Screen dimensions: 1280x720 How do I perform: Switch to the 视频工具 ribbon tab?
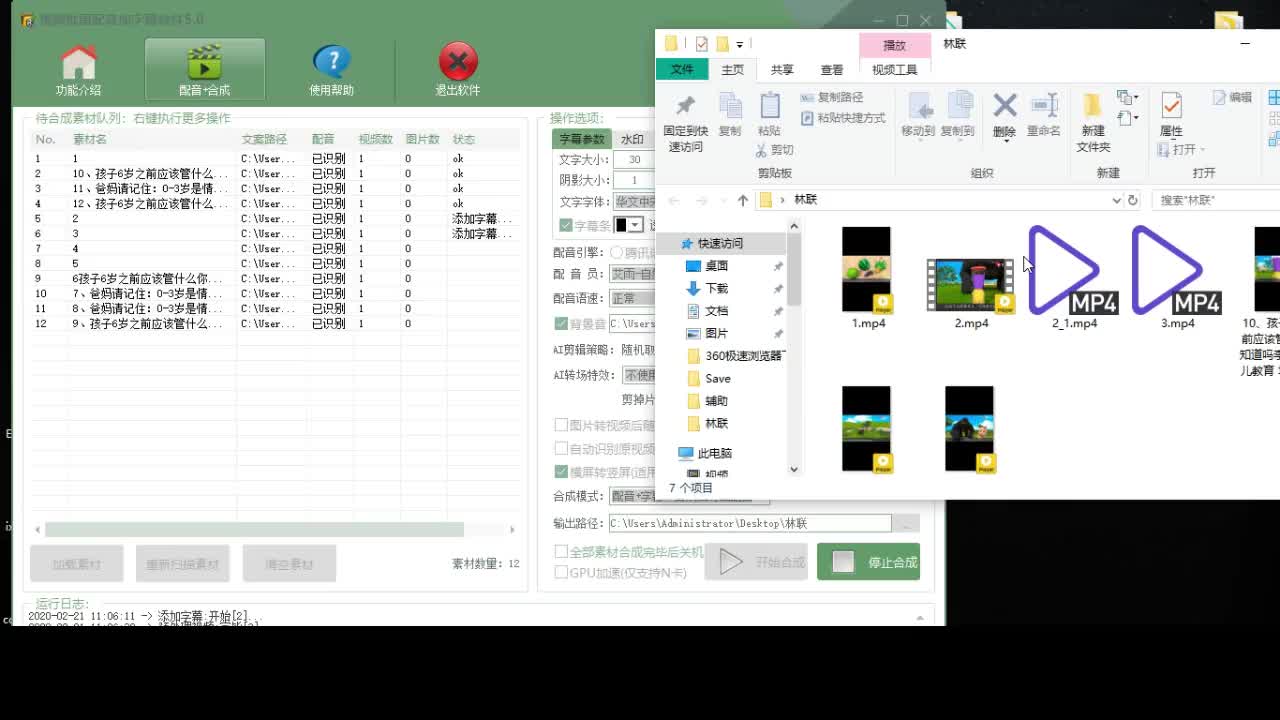[x=894, y=70]
